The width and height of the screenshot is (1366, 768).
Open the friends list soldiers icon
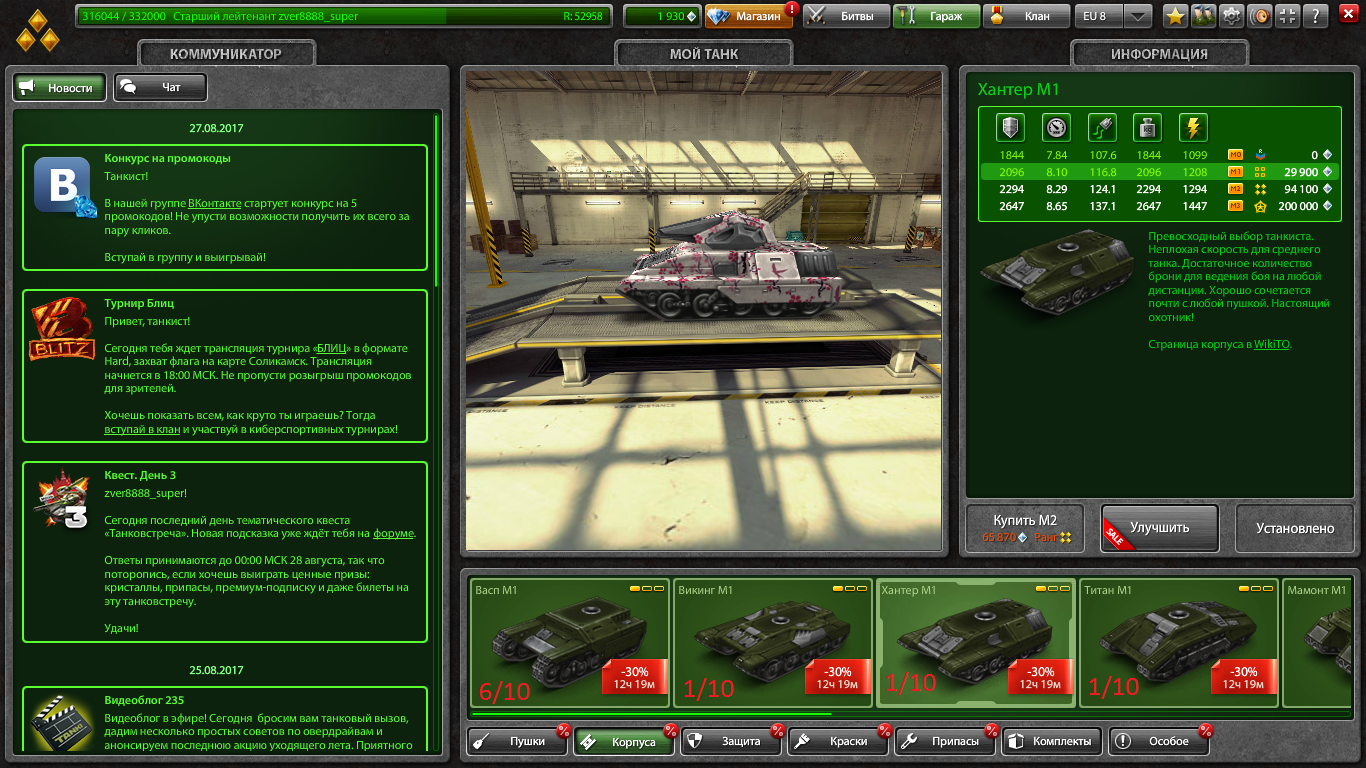click(1203, 16)
